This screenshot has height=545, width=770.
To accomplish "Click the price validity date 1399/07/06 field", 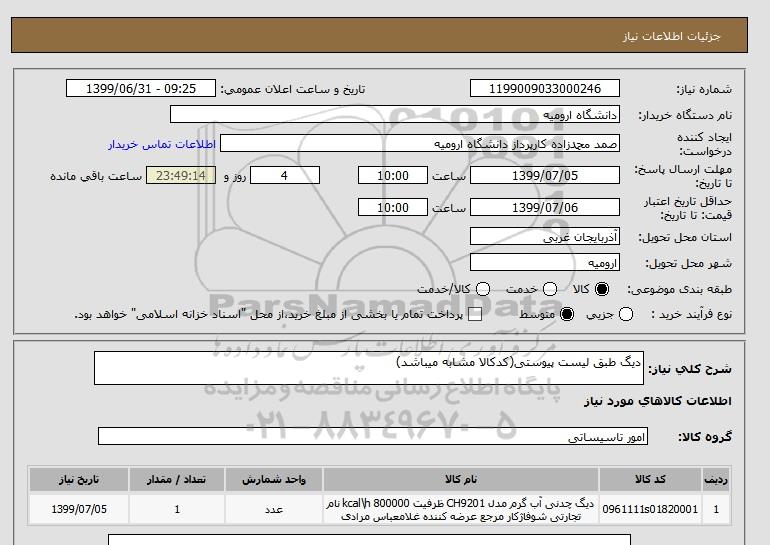I will coord(545,207).
